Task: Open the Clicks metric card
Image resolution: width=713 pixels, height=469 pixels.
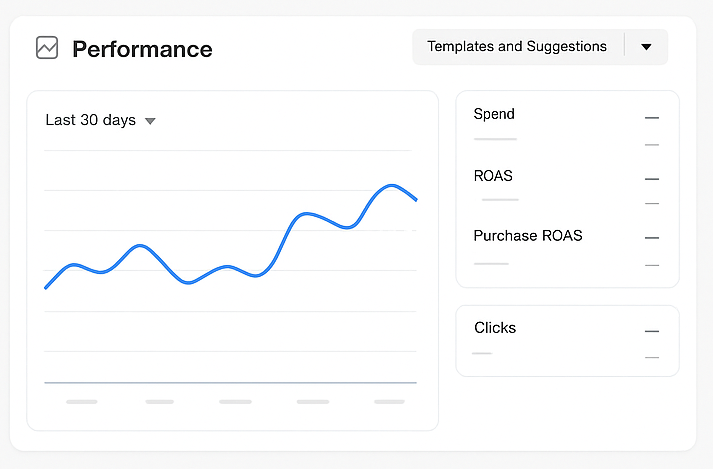Action: click(567, 340)
